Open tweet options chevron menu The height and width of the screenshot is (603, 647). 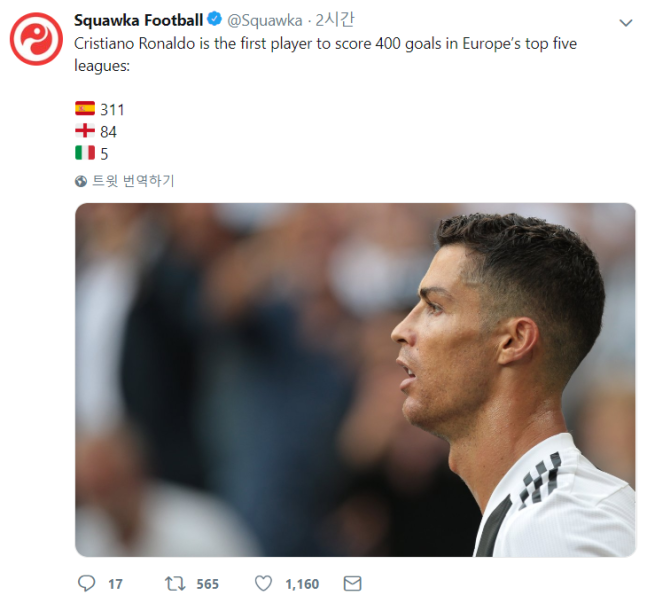coord(626,23)
